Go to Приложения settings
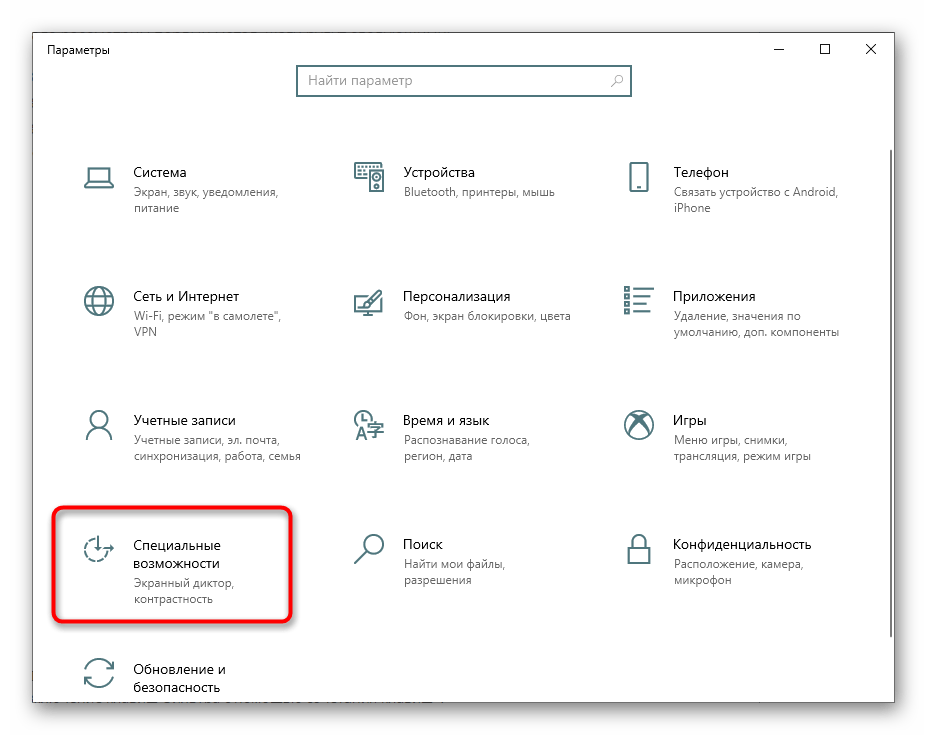This screenshot has width=927, height=735. pos(714,297)
